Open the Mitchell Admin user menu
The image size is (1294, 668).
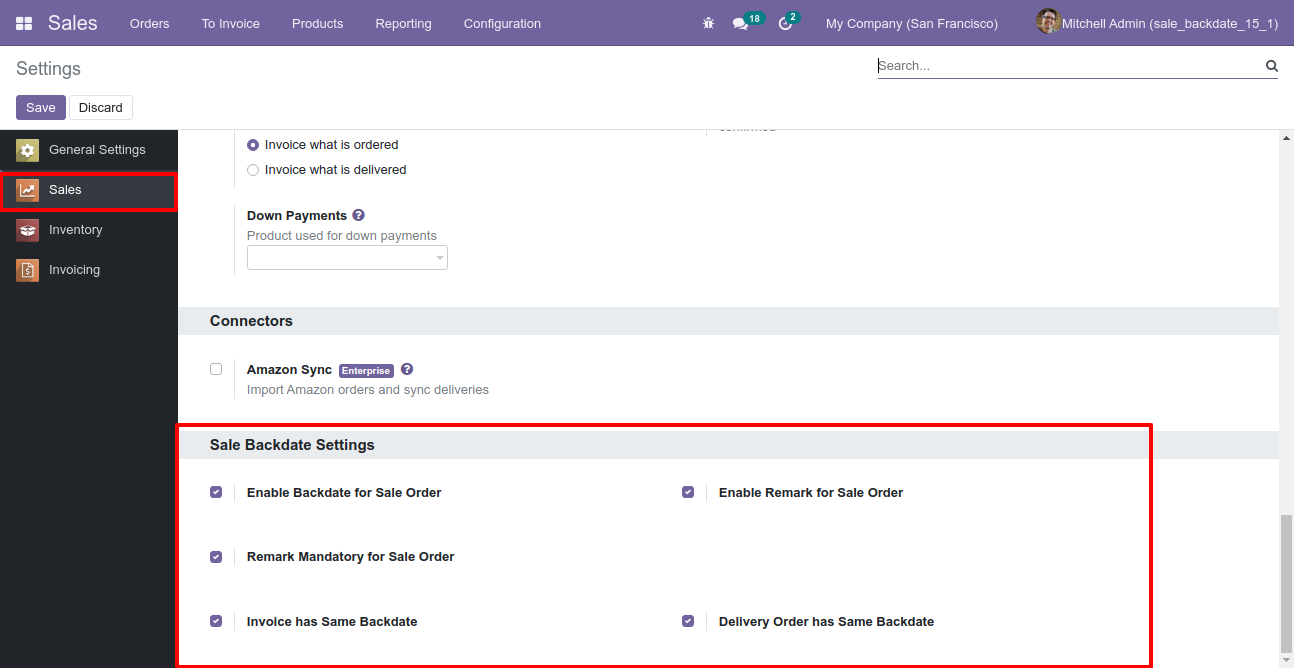point(1157,23)
